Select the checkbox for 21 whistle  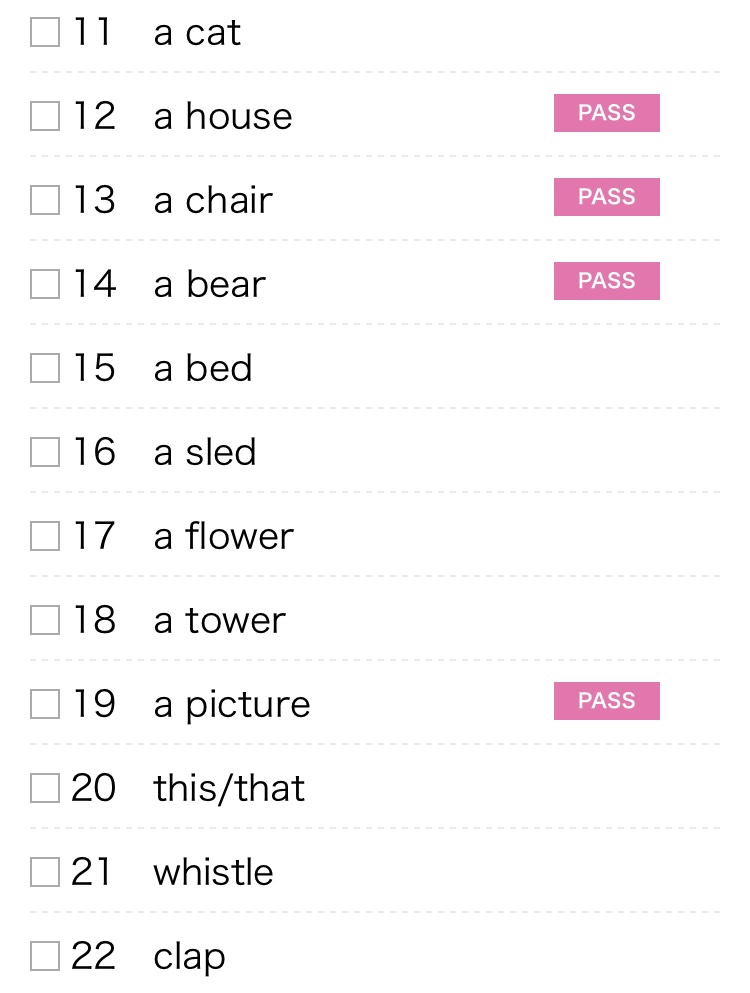click(x=45, y=872)
